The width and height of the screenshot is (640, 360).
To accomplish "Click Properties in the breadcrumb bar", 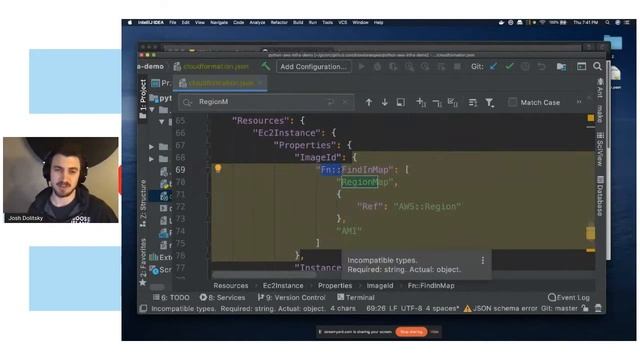I will pos(335,286).
